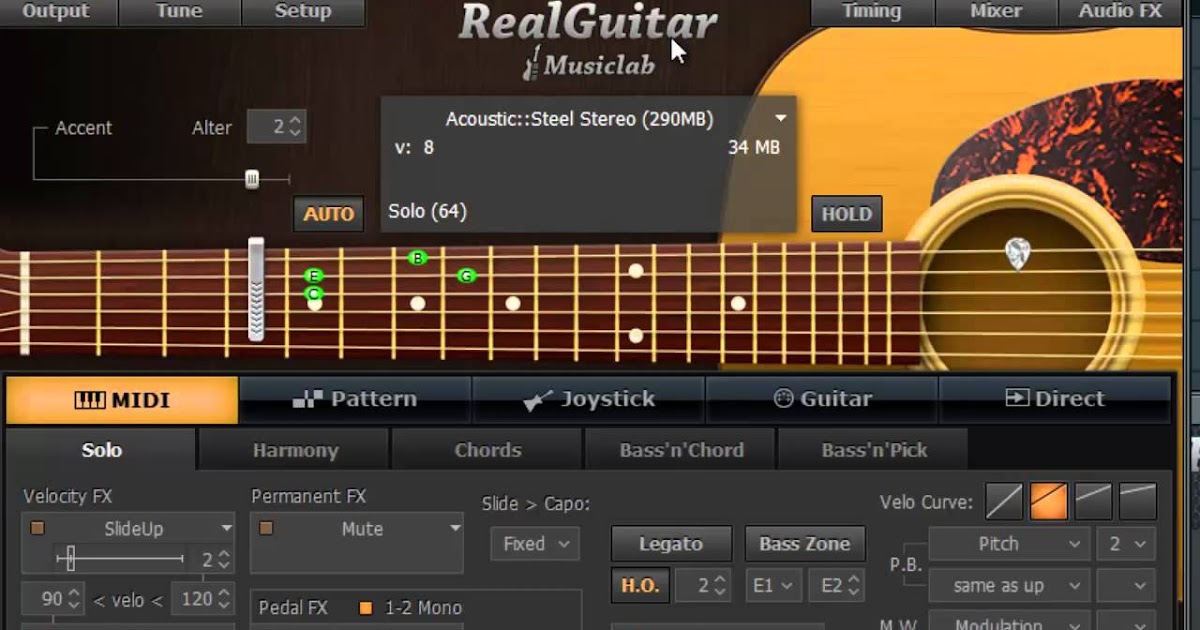Open the Acoustic Steel Stereo patch dropdown

[x=780, y=119]
